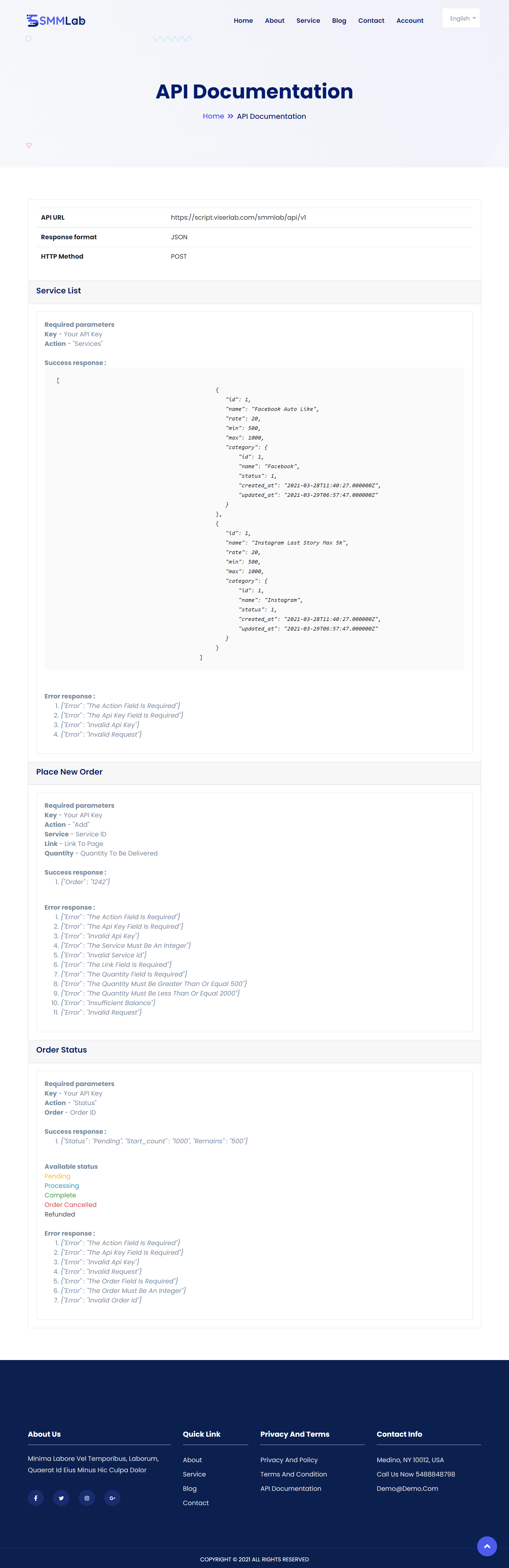Image resolution: width=509 pixels, height=1568 pixels.
Task: Open the Google Plus icon in footer
Action: (x=112, y=1498)
